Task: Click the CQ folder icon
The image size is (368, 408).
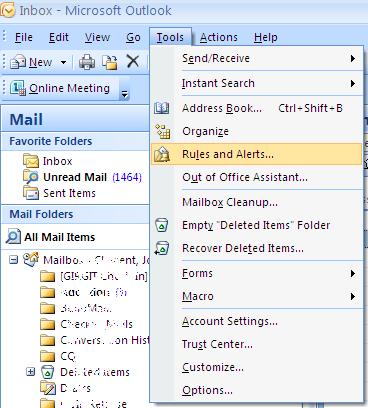Action: 47,356
